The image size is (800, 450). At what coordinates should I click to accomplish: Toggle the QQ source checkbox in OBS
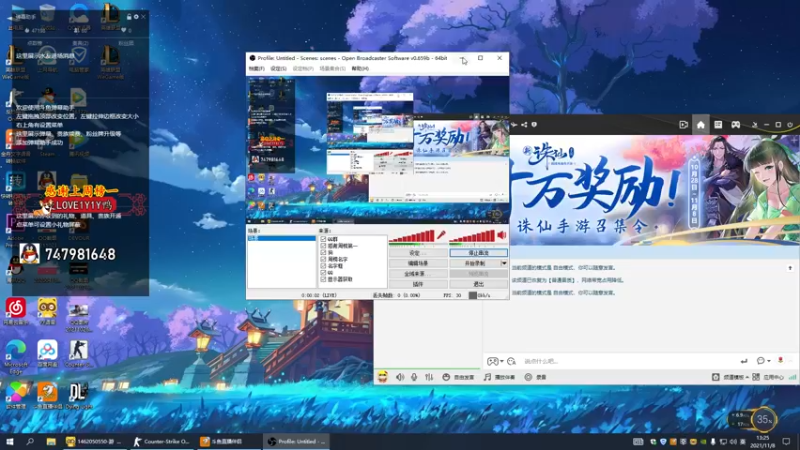pyautogui.click(x=323, y=272)
